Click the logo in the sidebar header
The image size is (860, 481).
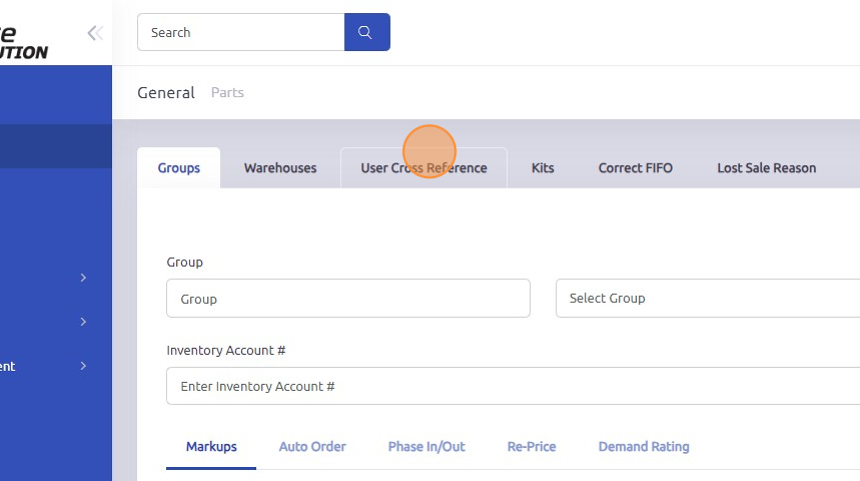[x=24, y=42]
